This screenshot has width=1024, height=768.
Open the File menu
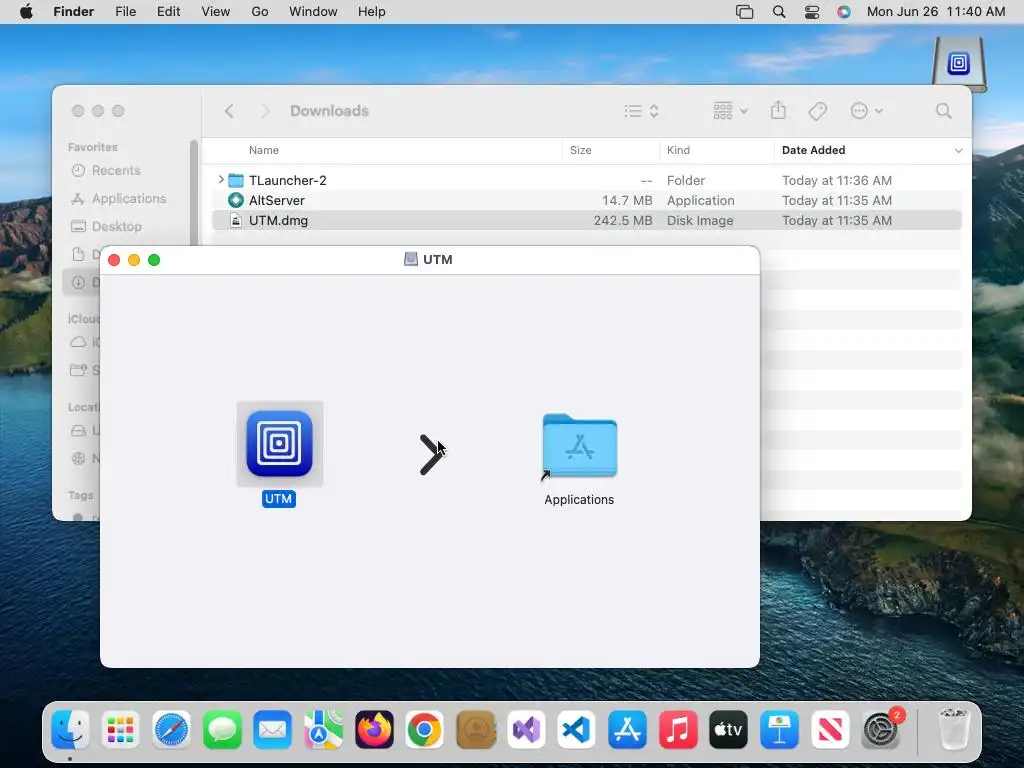(125, 12)
